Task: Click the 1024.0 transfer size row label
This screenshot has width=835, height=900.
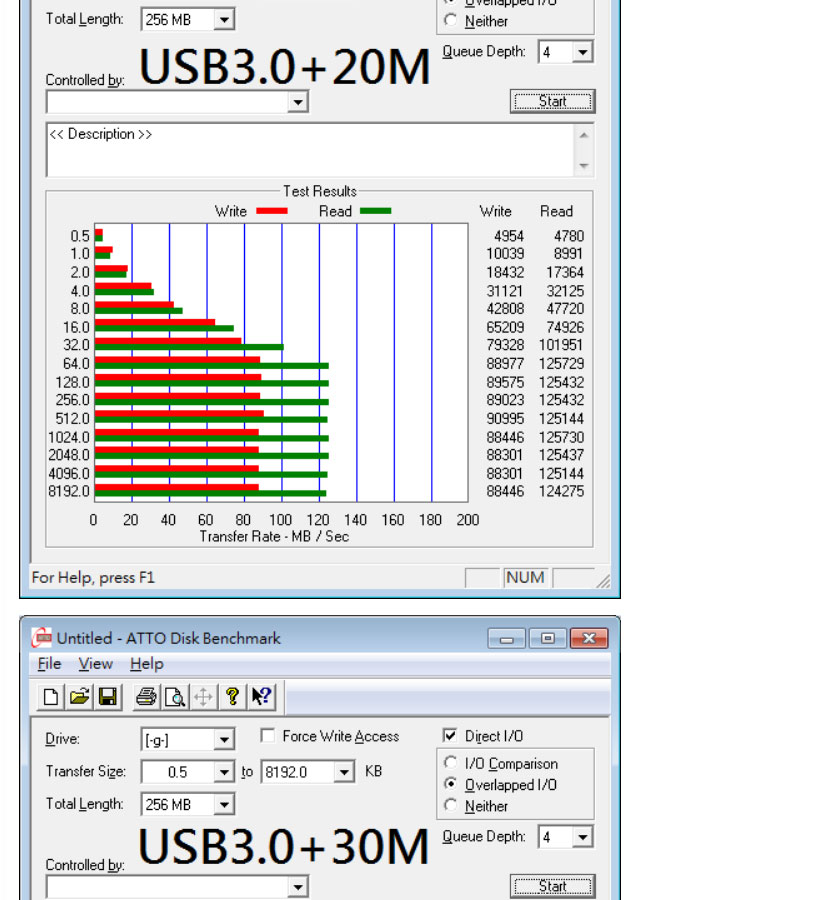Action: tap(69, 437)
